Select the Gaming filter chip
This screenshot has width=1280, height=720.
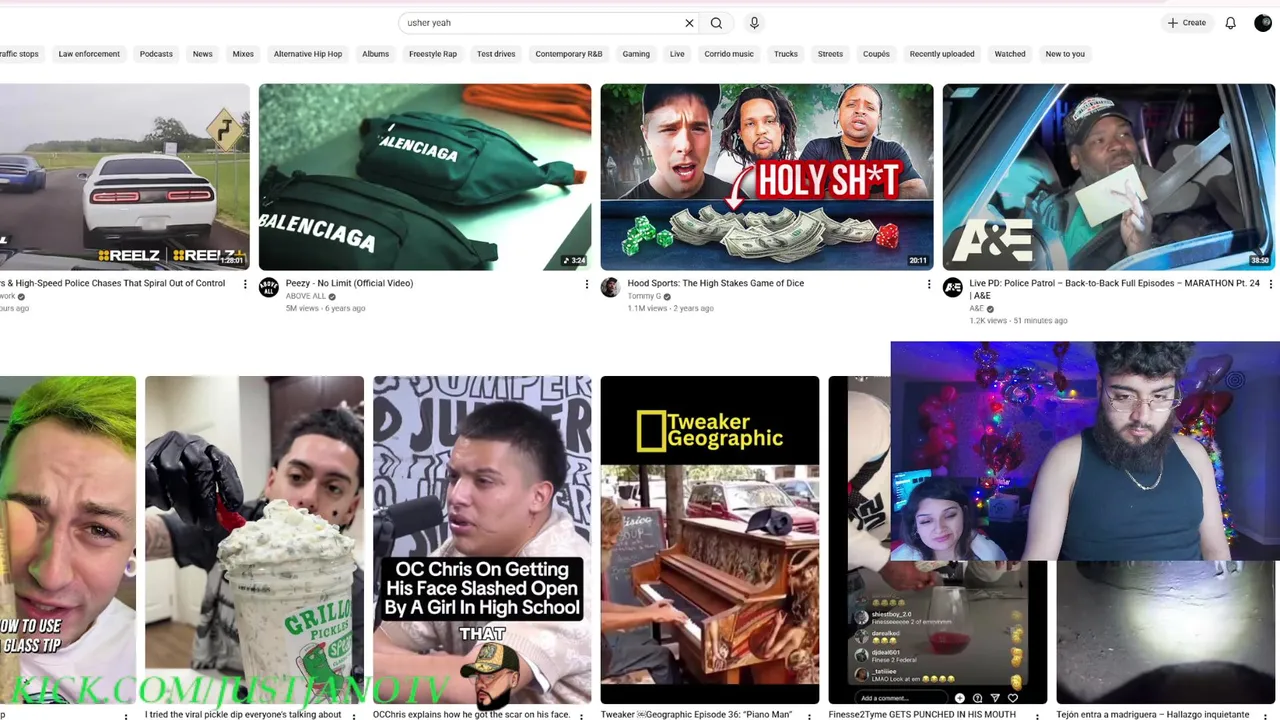[x=636, y=54]
